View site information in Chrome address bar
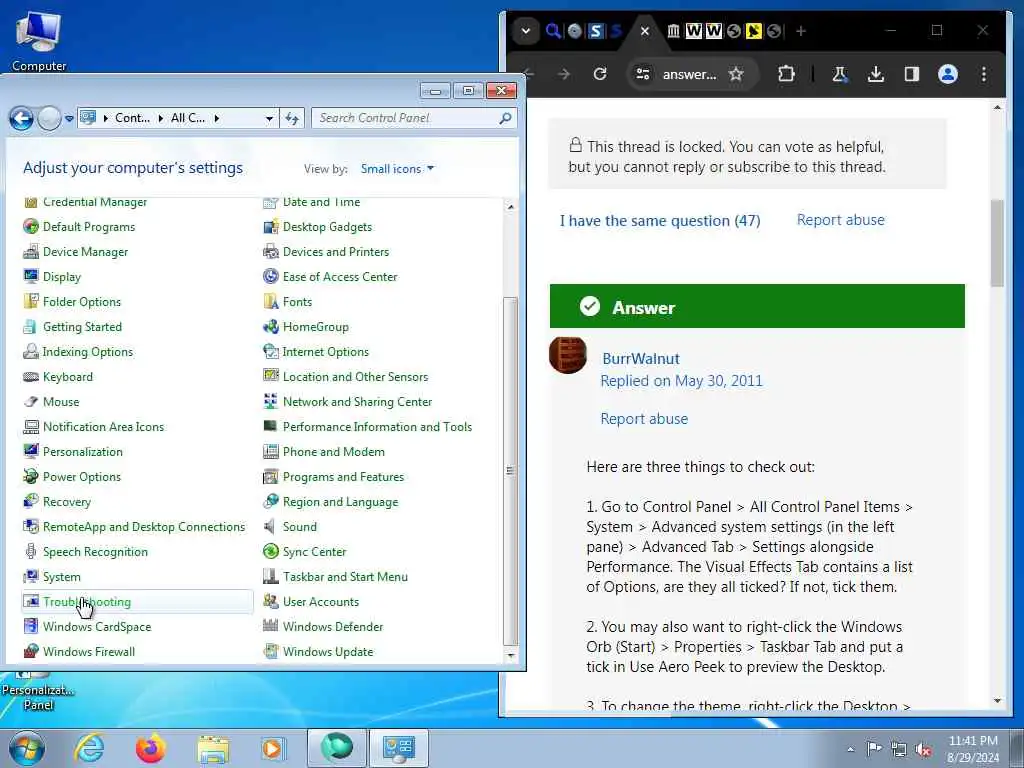 (x=643, y=74)
